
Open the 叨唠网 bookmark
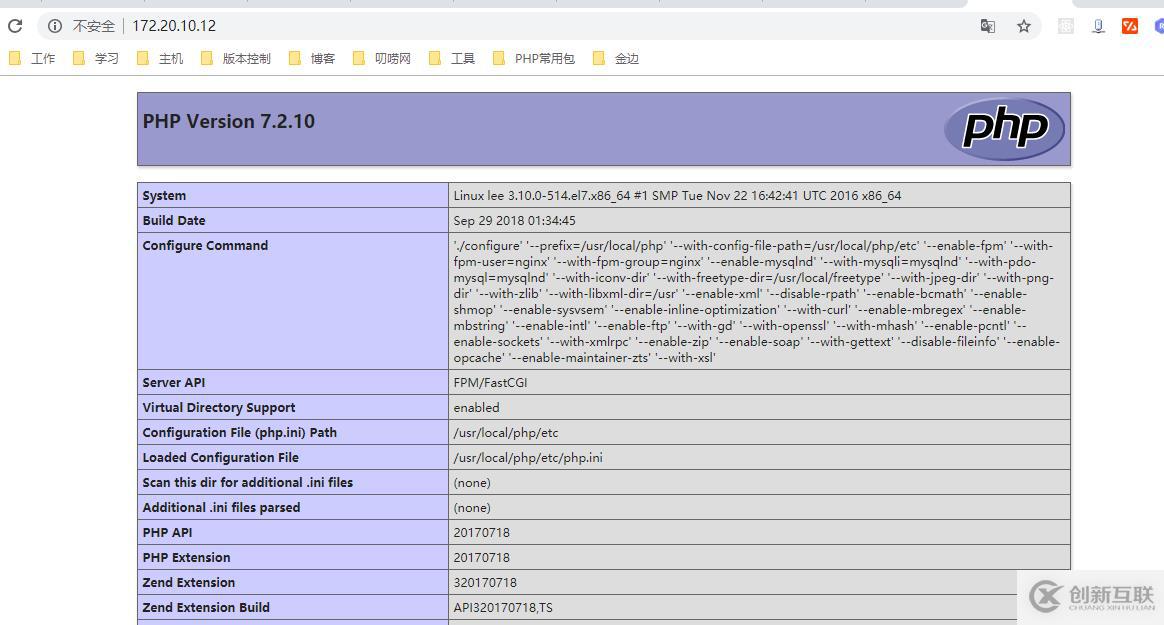(392, 58)
